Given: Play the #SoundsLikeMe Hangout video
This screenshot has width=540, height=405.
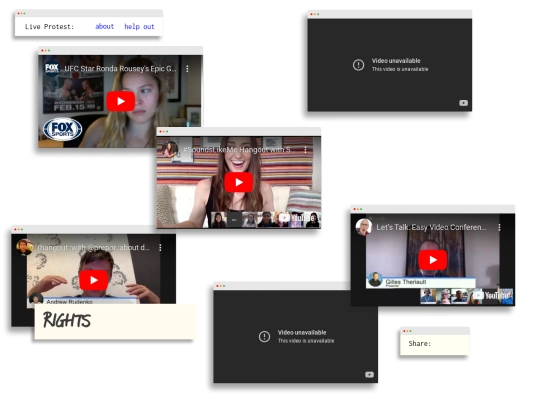Looking at the screenshot, I should pyautogui.click(x=239, y=182).
